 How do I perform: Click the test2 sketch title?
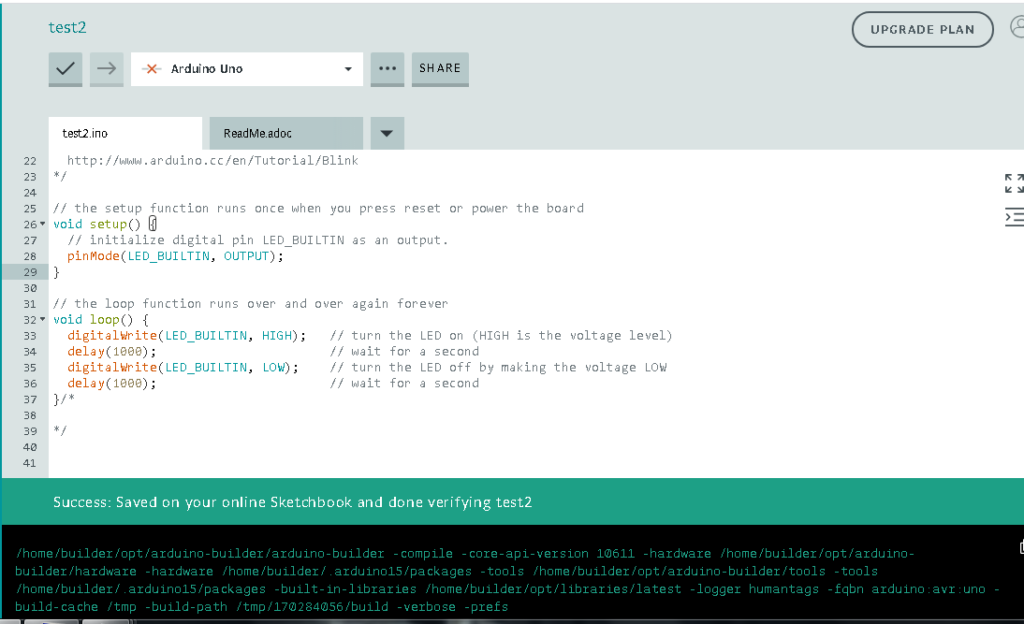coord(68,27)
